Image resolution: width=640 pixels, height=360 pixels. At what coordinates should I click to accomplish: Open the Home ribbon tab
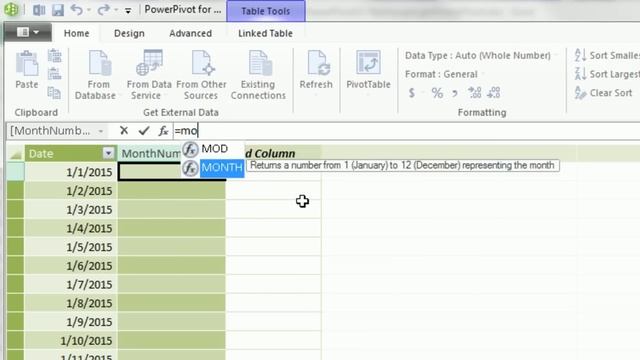coord(76,33)
